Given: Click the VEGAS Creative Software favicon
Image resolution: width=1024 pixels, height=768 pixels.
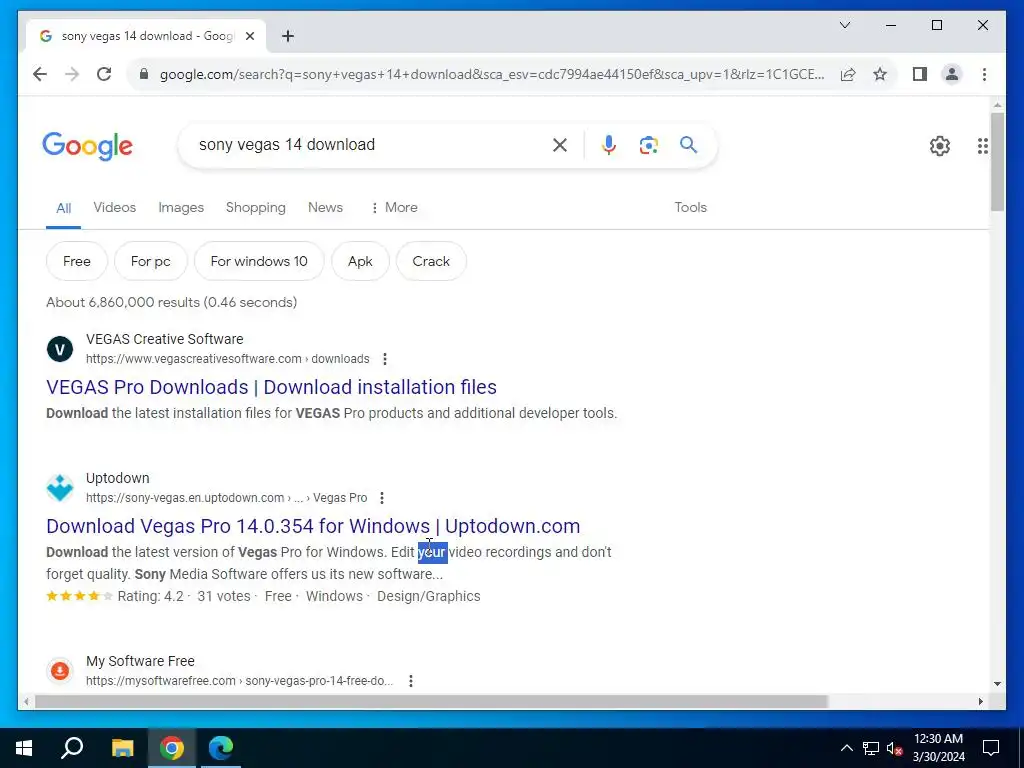Looking at the screenshot, I should 60,349.
